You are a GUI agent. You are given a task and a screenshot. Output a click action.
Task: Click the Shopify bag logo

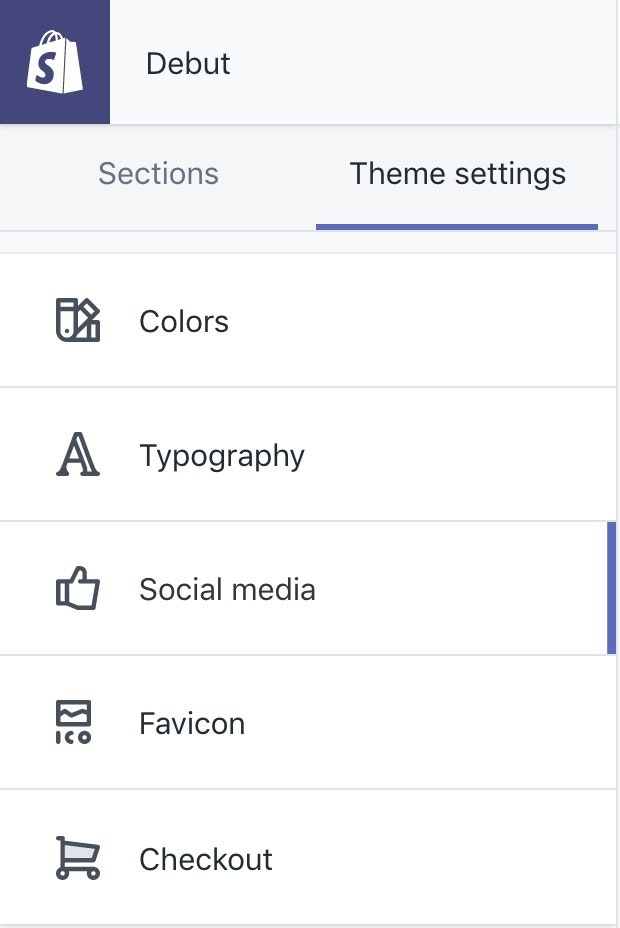[54, 62]
